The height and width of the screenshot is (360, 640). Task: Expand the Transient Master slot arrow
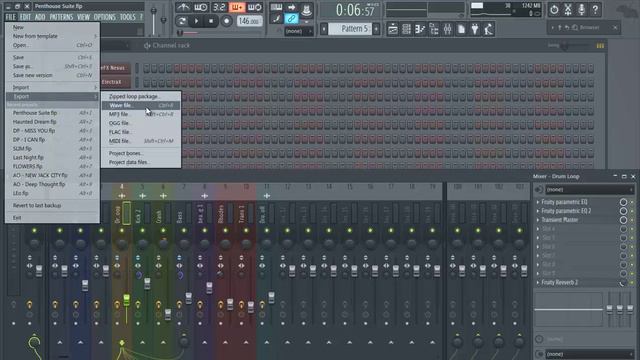coord(538,220)
